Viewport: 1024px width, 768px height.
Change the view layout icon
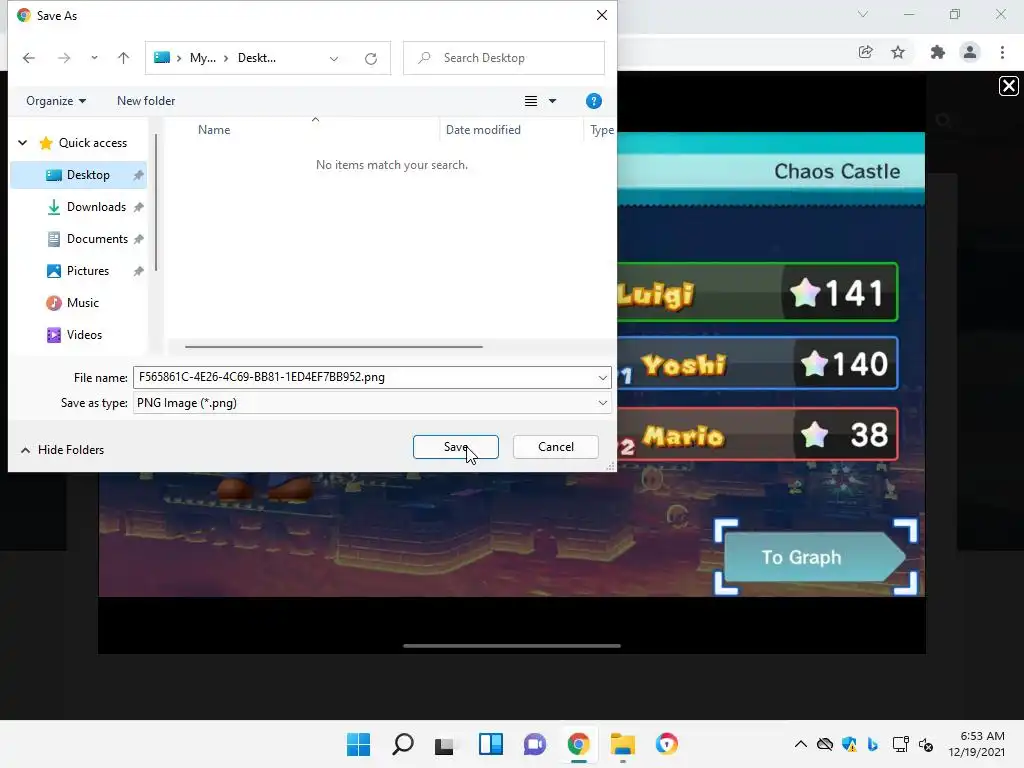531,101
